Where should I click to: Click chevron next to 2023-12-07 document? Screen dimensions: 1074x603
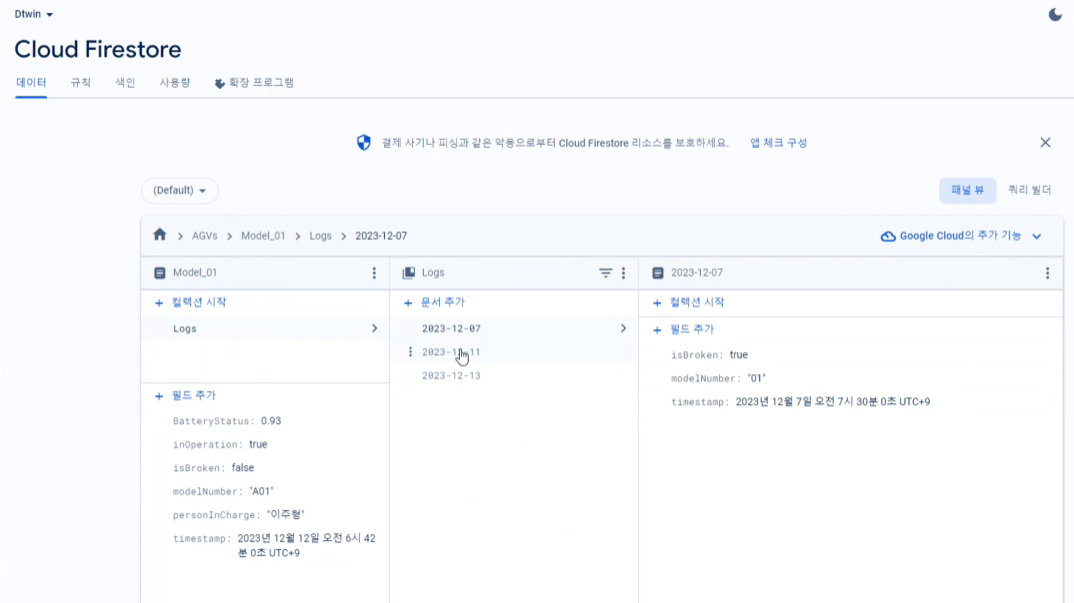coord(623,328)
